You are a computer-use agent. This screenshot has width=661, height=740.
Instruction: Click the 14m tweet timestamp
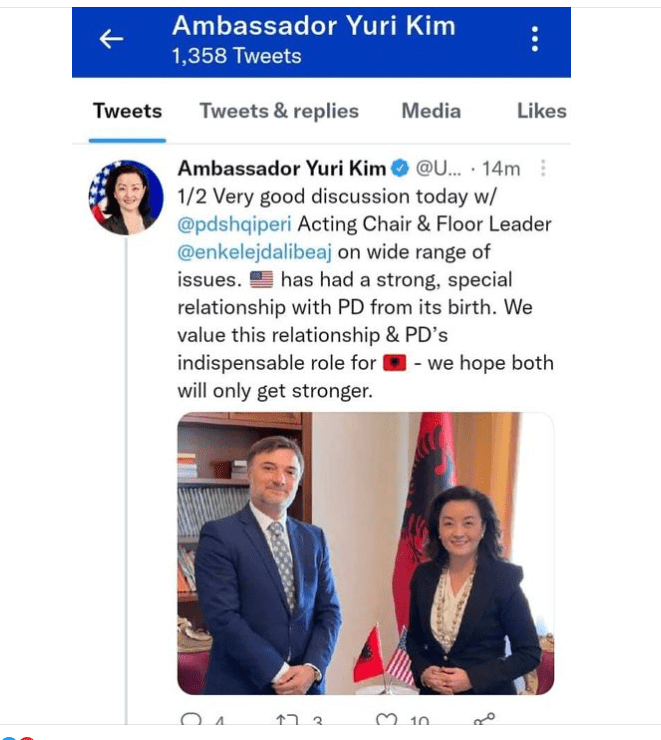pyautogui.click(x=501, y=168)
